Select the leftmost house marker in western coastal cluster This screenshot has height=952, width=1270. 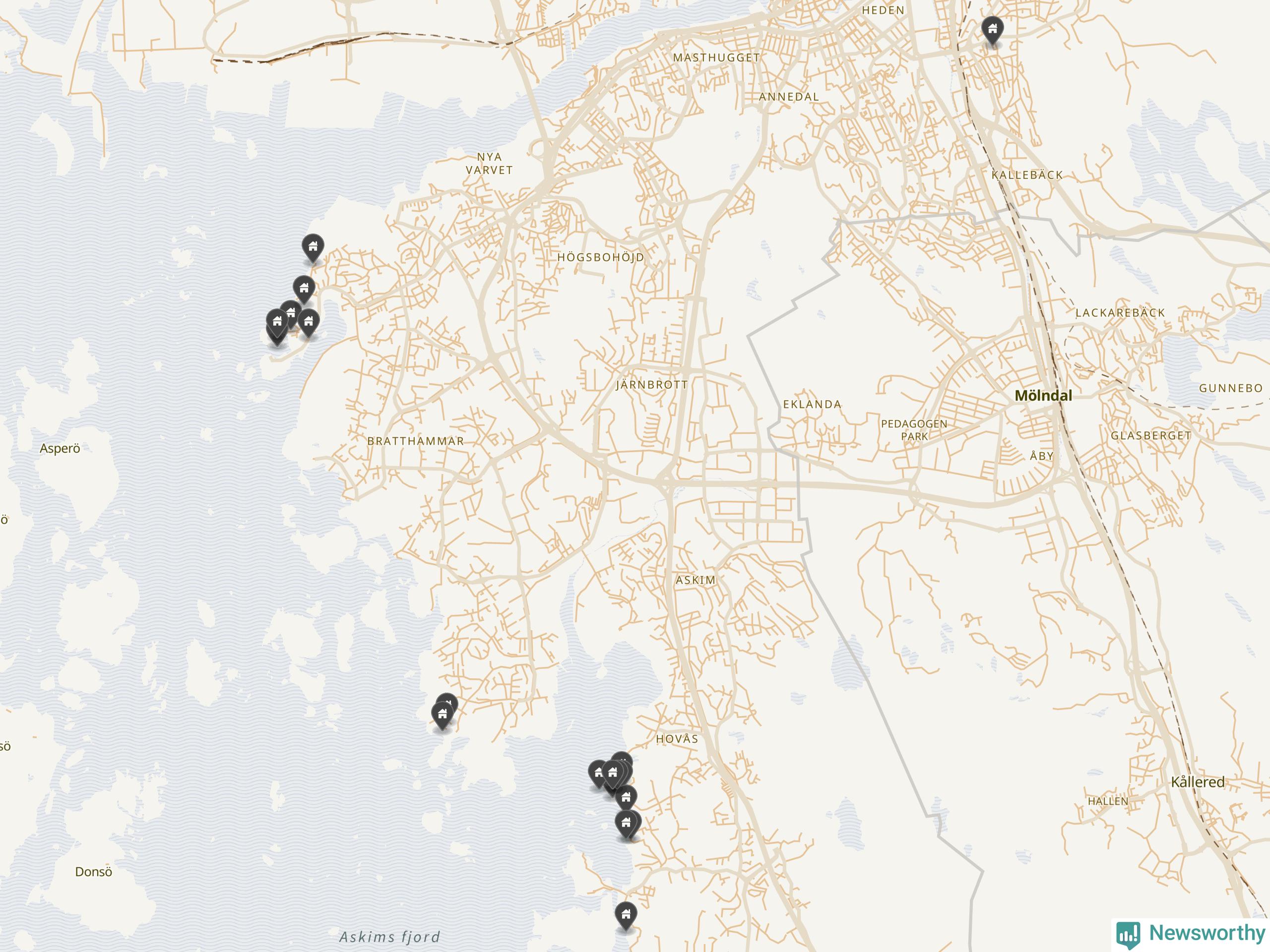(x=277, y=322)
